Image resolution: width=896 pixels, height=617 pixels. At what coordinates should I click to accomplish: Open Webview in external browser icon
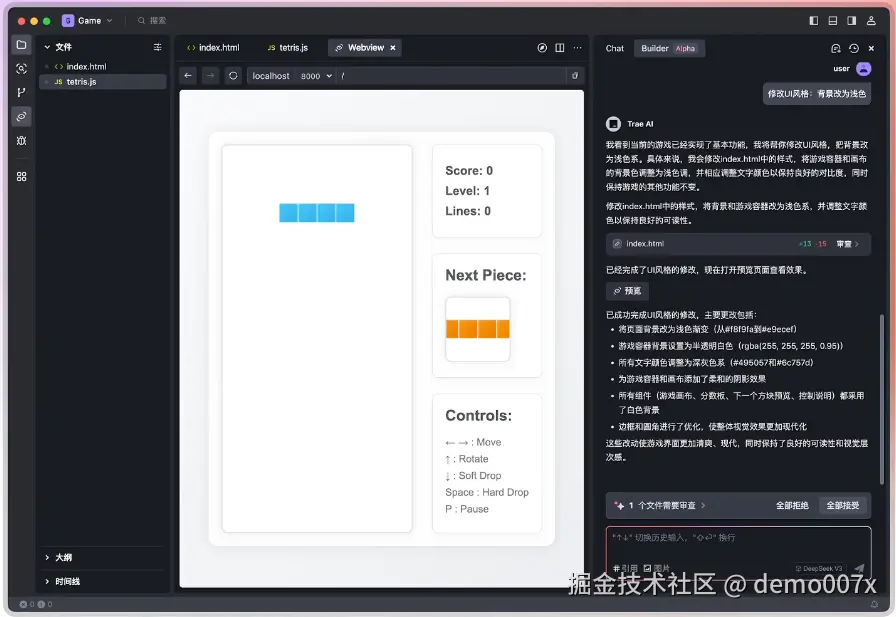tap(575, 75)
